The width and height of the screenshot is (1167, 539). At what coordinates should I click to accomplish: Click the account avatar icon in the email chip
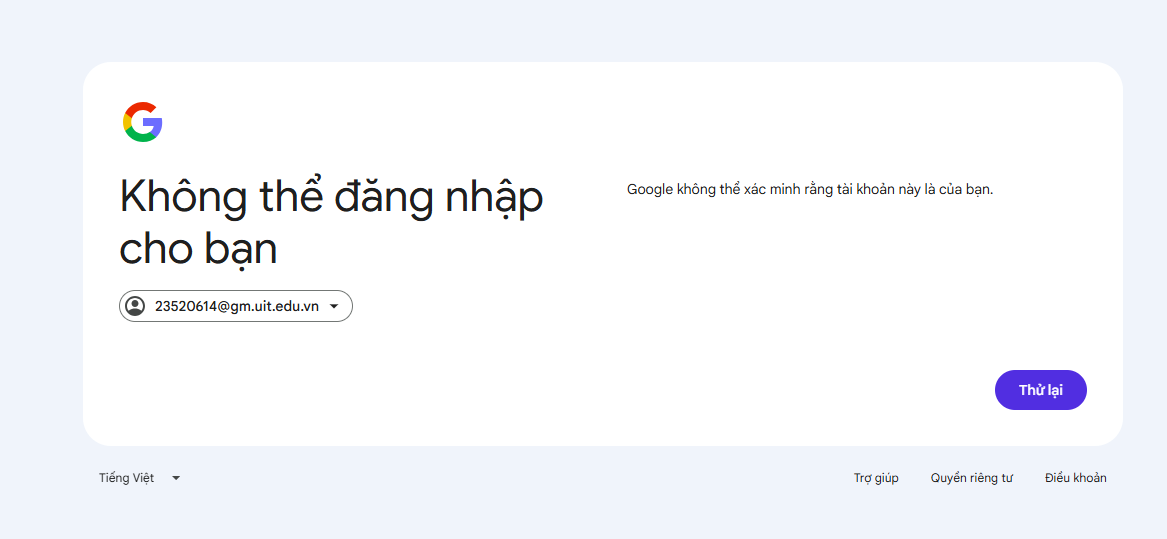coord(135,306)
